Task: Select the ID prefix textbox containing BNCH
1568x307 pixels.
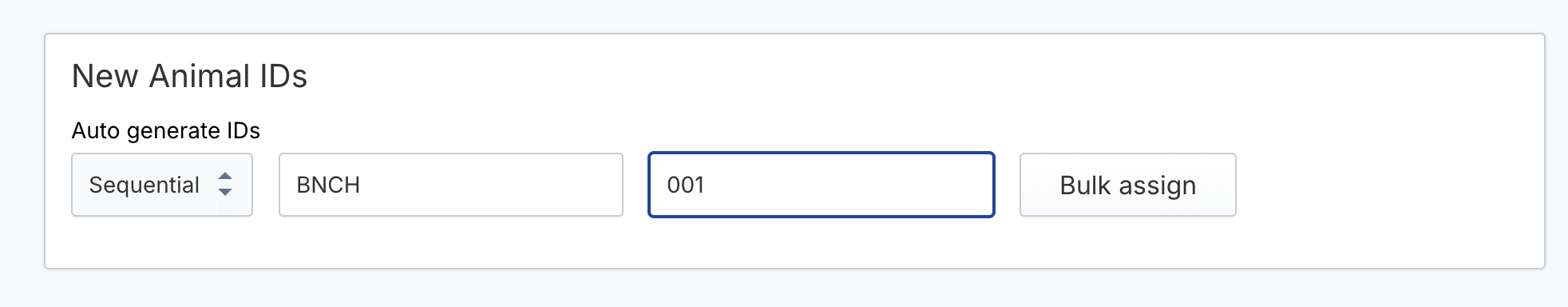Action: pos(451,185)
